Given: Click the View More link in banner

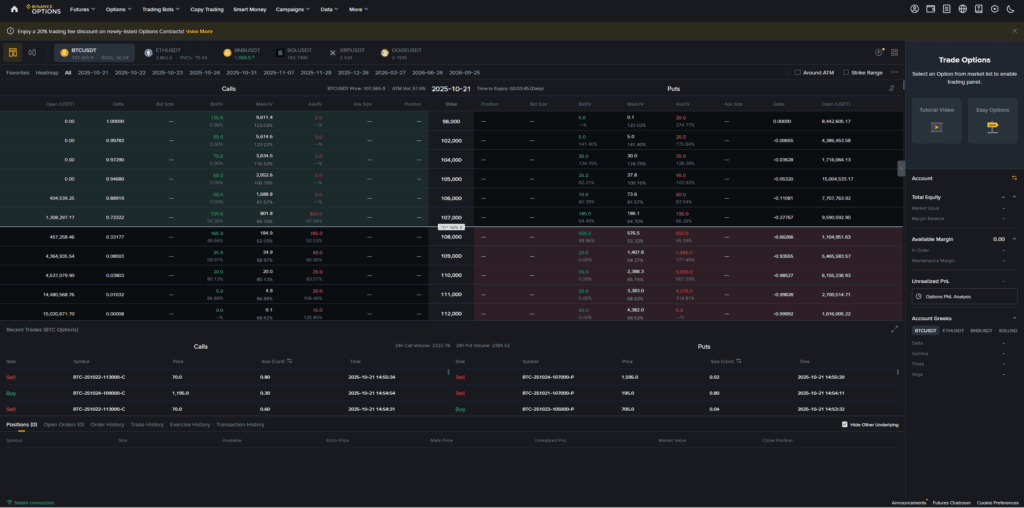Looking at the screenshot, I should 199,31.
